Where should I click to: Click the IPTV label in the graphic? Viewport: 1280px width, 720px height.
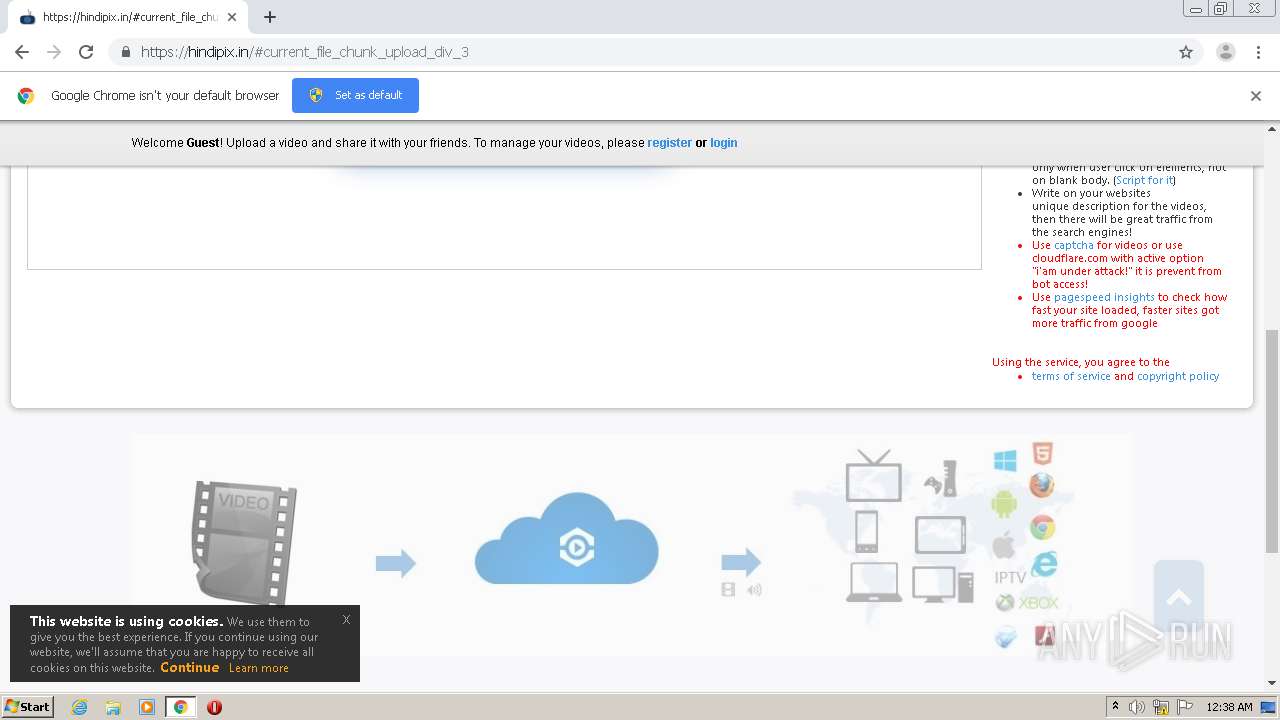click(1010, 577)
